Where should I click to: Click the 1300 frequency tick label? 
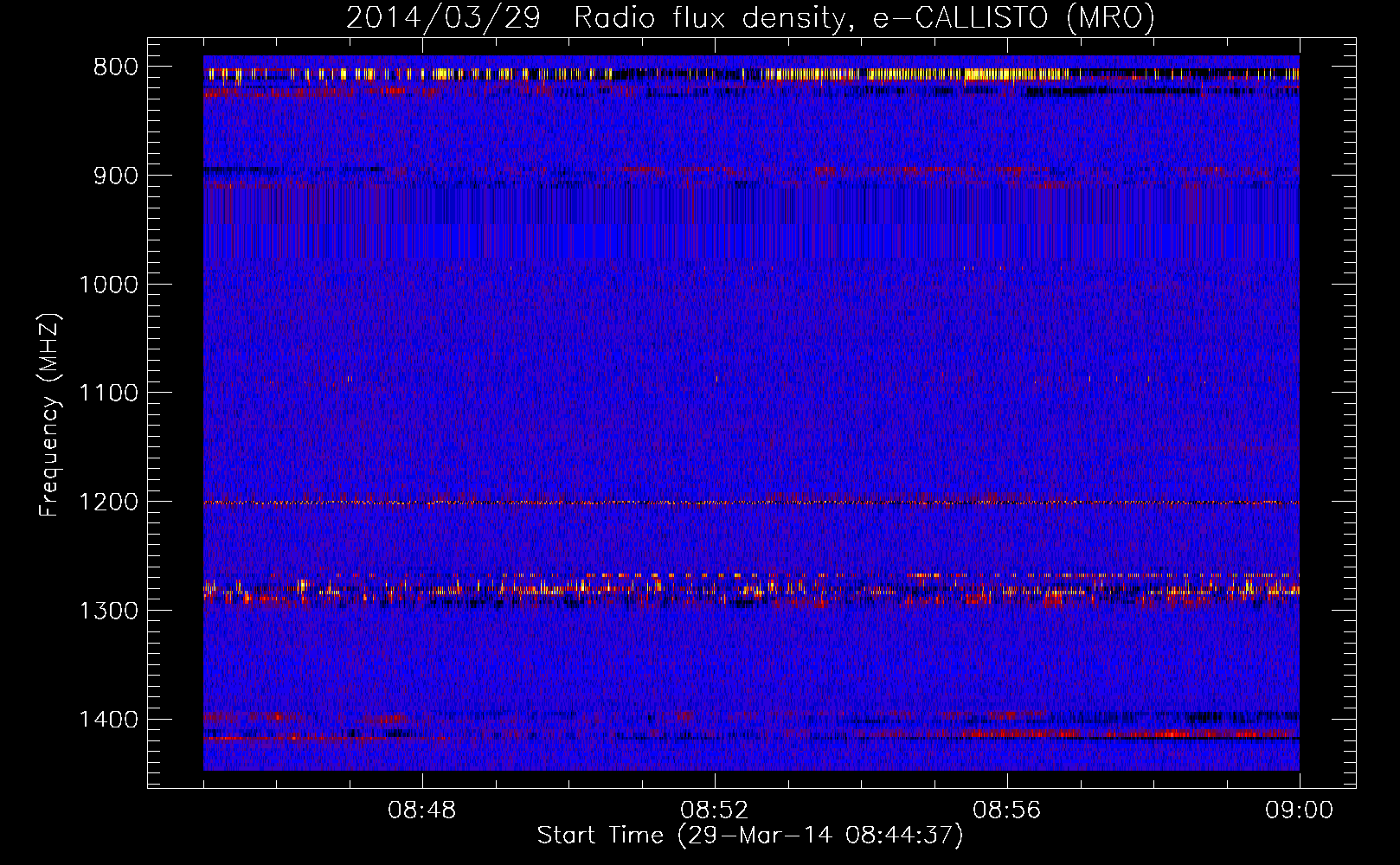tap(109, 611)
